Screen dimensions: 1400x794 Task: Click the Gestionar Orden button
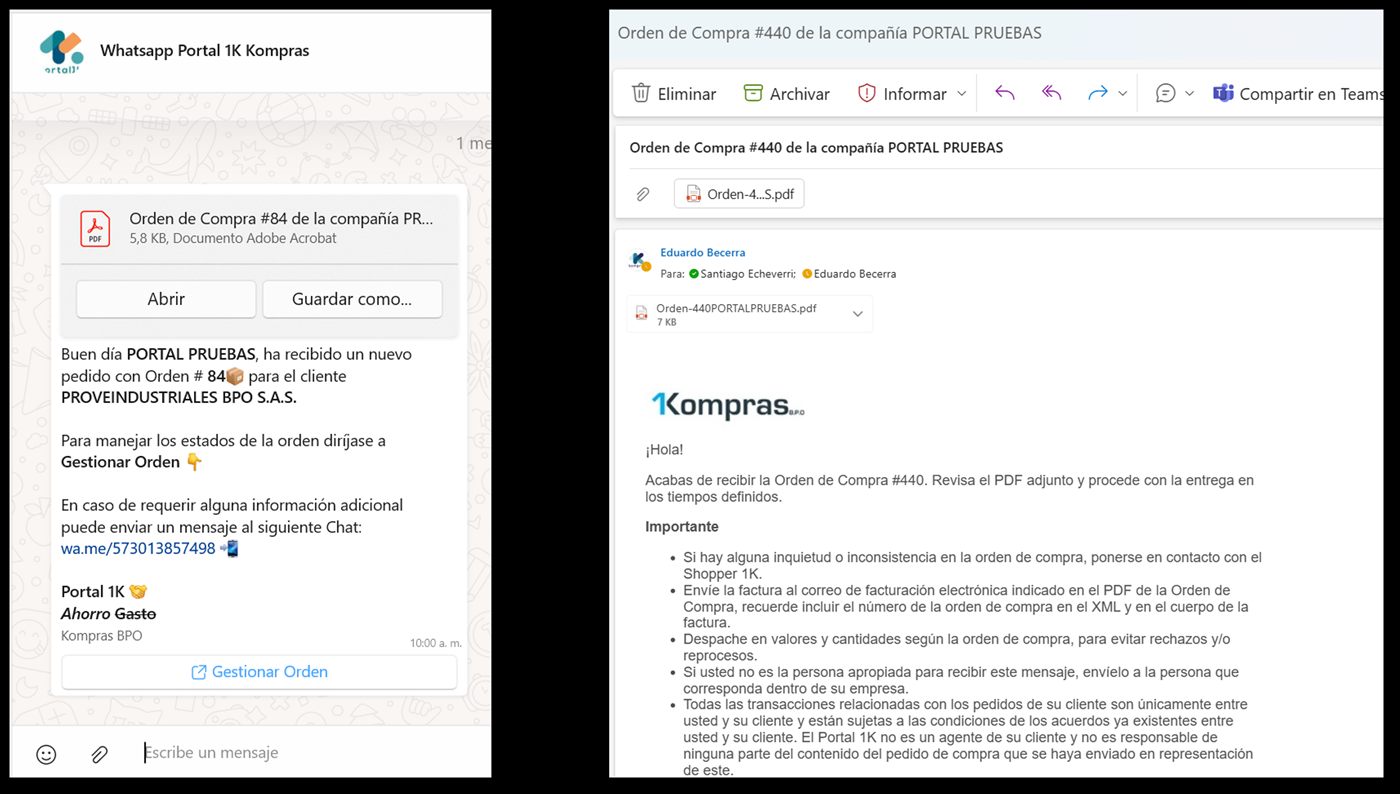click(x=259, y=672)
